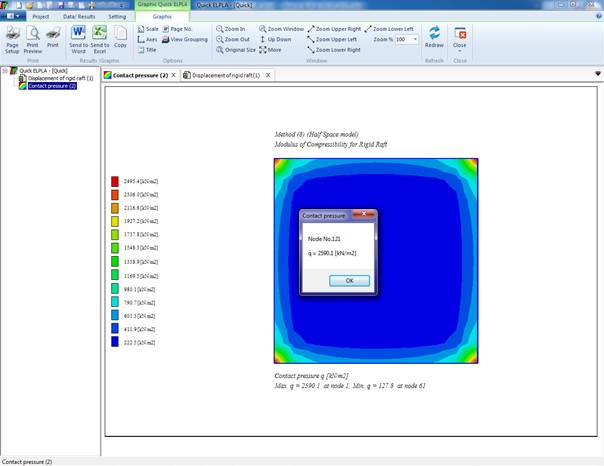Open Page Setup in the Print group
This screenshot has width=604, height=466.
(12, 40)
